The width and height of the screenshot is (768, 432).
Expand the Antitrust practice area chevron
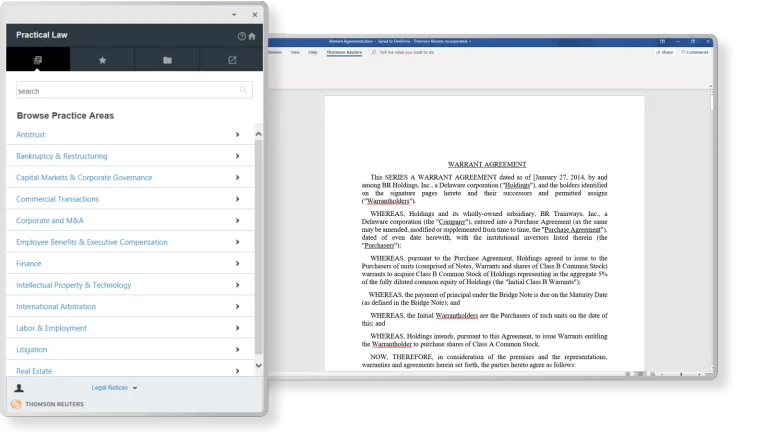pyautogui.click(x=237, y=134)
